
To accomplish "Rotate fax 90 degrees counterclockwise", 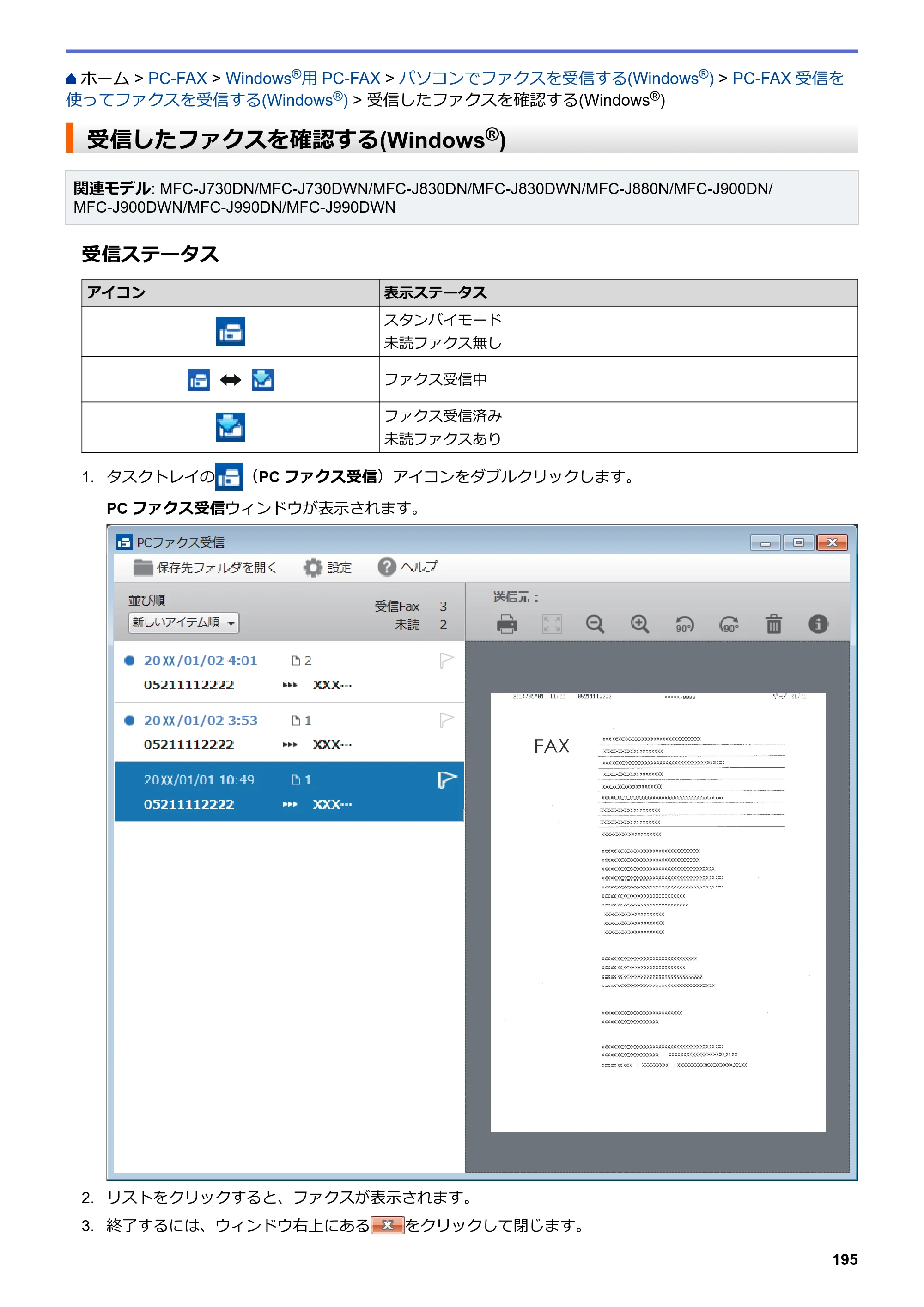I will point(684,625).
